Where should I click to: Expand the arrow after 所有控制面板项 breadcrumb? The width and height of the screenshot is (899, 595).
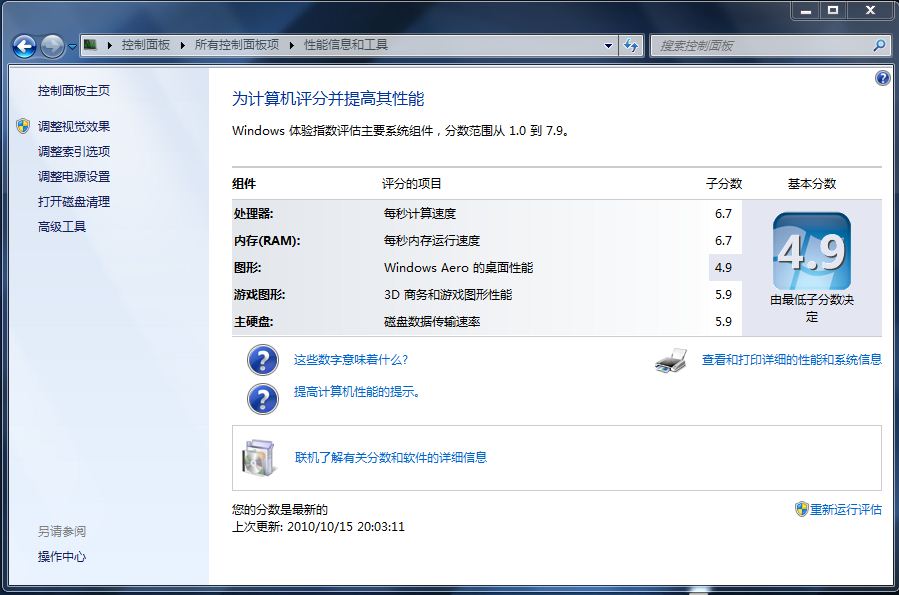(291, 45)
